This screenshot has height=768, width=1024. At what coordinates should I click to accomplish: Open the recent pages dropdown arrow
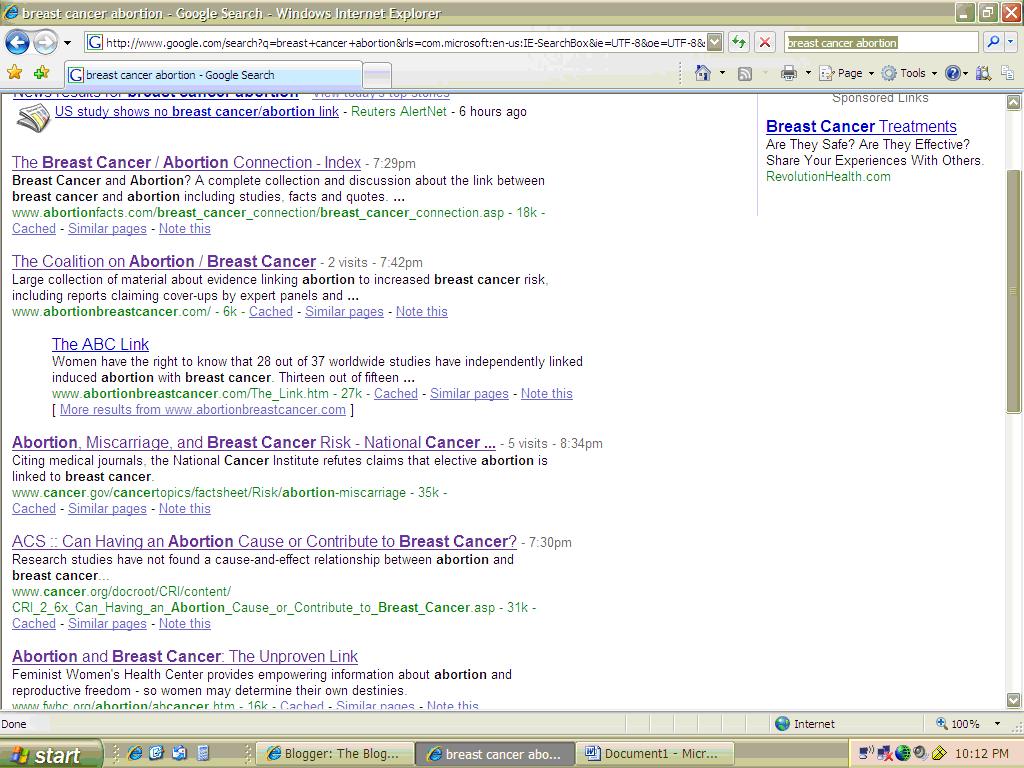67,43
